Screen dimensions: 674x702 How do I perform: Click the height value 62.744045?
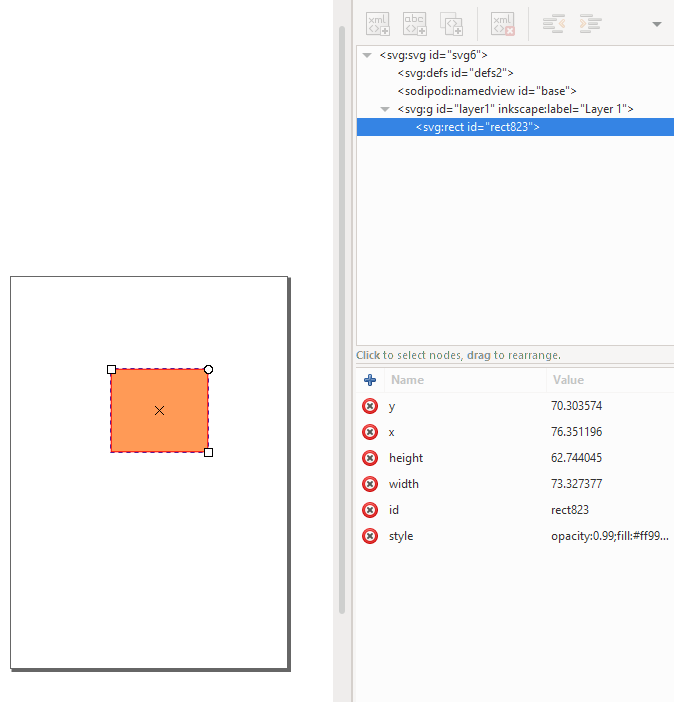tap(576, 458)
